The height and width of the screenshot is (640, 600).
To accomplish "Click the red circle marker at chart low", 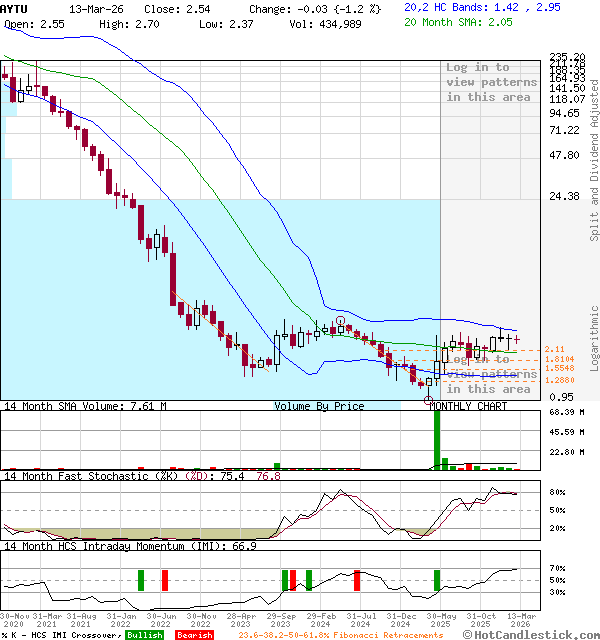I will pyautogui.click(x=430, y=401).
